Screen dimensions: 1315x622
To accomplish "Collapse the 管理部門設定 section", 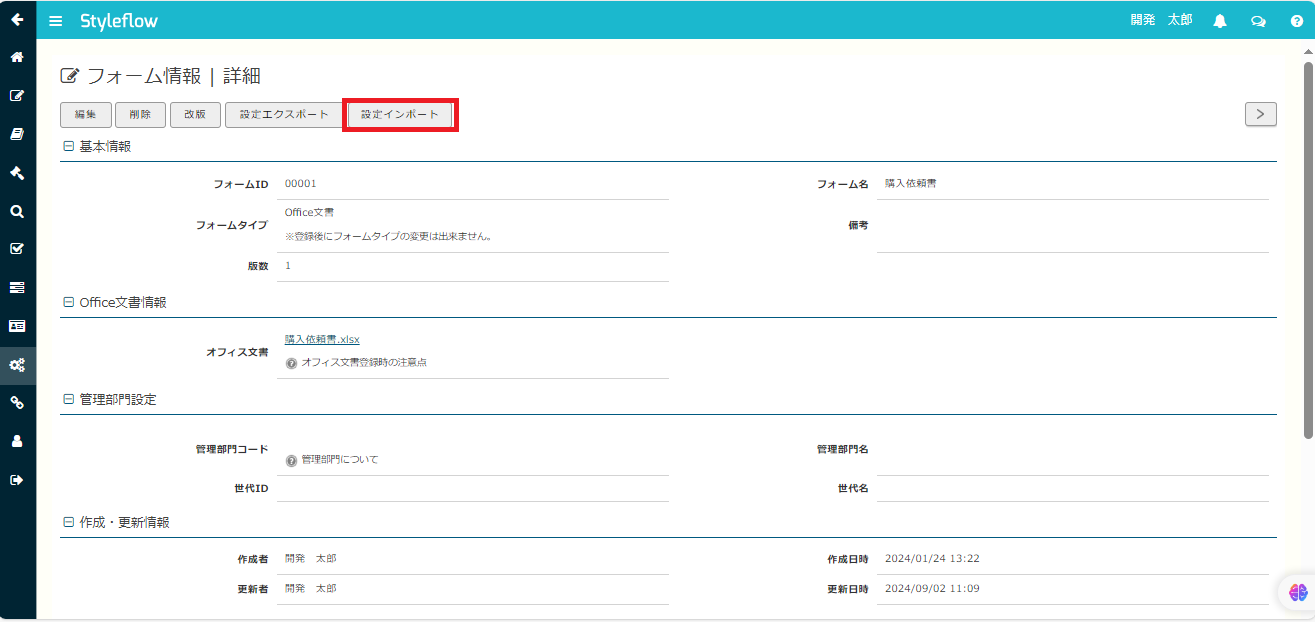I will [x=68, y=399].
